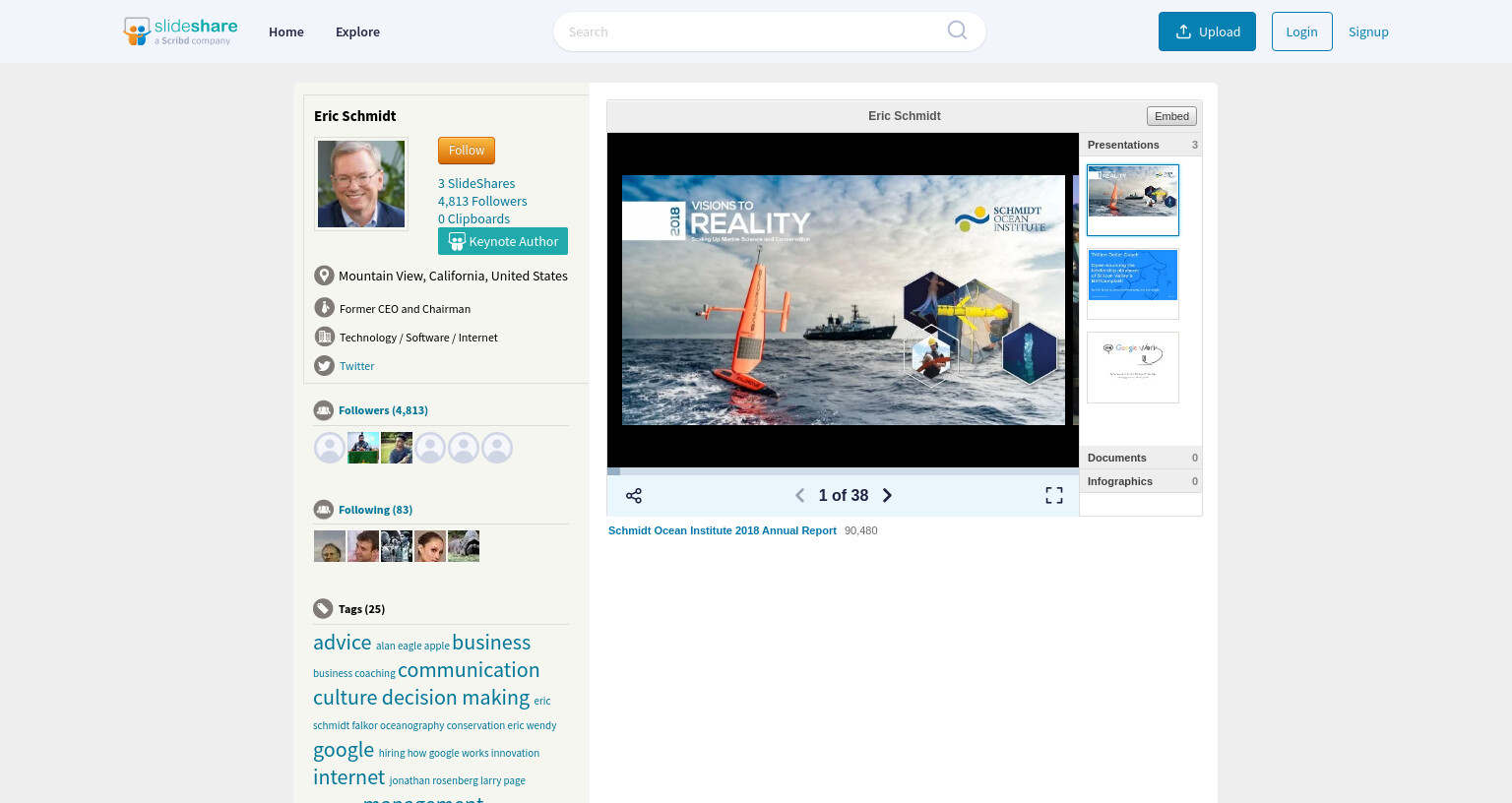Open the share options icon below the slide
The width and height of the screenshot is (1512, 803).
click(634, 496)
